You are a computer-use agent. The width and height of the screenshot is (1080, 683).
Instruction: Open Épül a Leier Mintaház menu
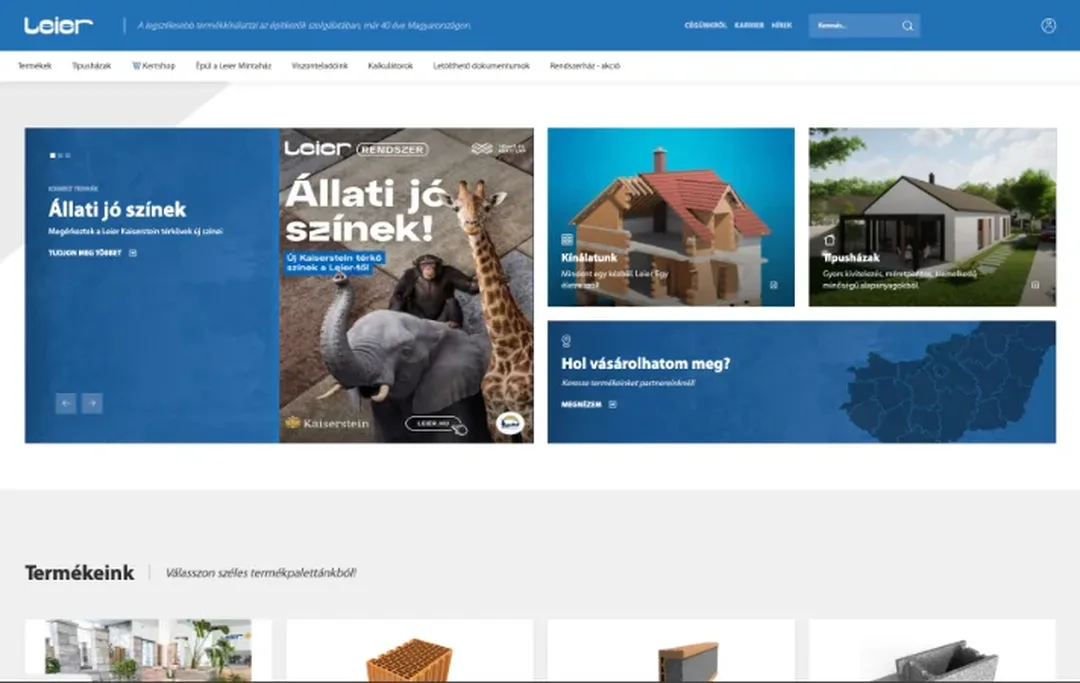(233, 66)
